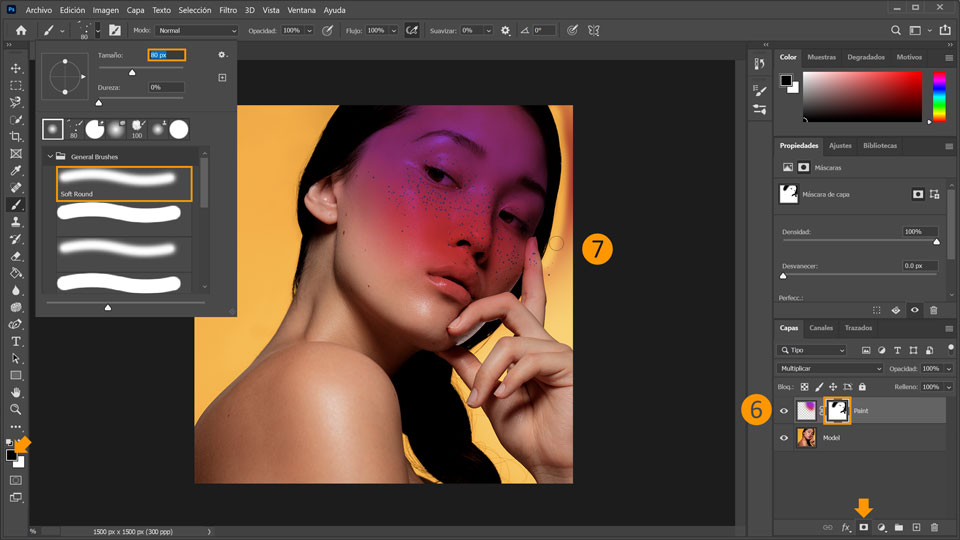Open the brush Modo Normal dropdown
Screen dimensions: 960x540
pos(196,31)
